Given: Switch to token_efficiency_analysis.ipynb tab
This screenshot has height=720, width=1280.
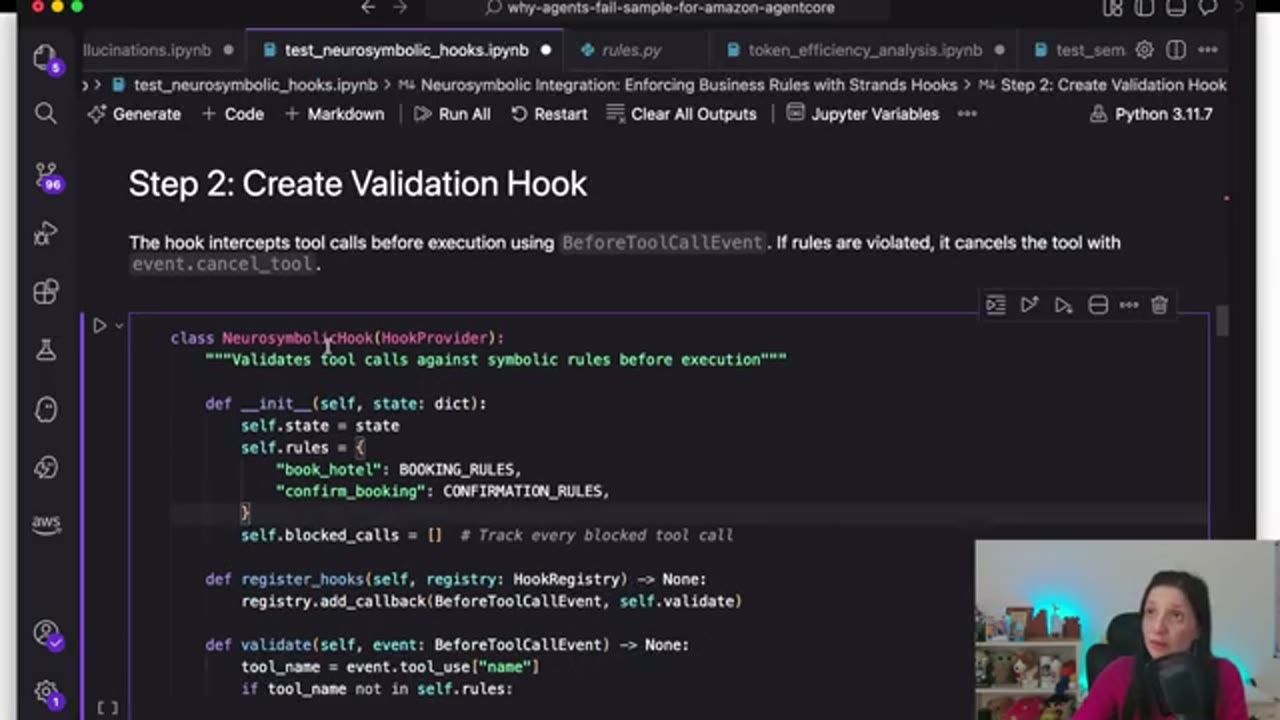Looking at the screenshot, I should click(865, 50).
